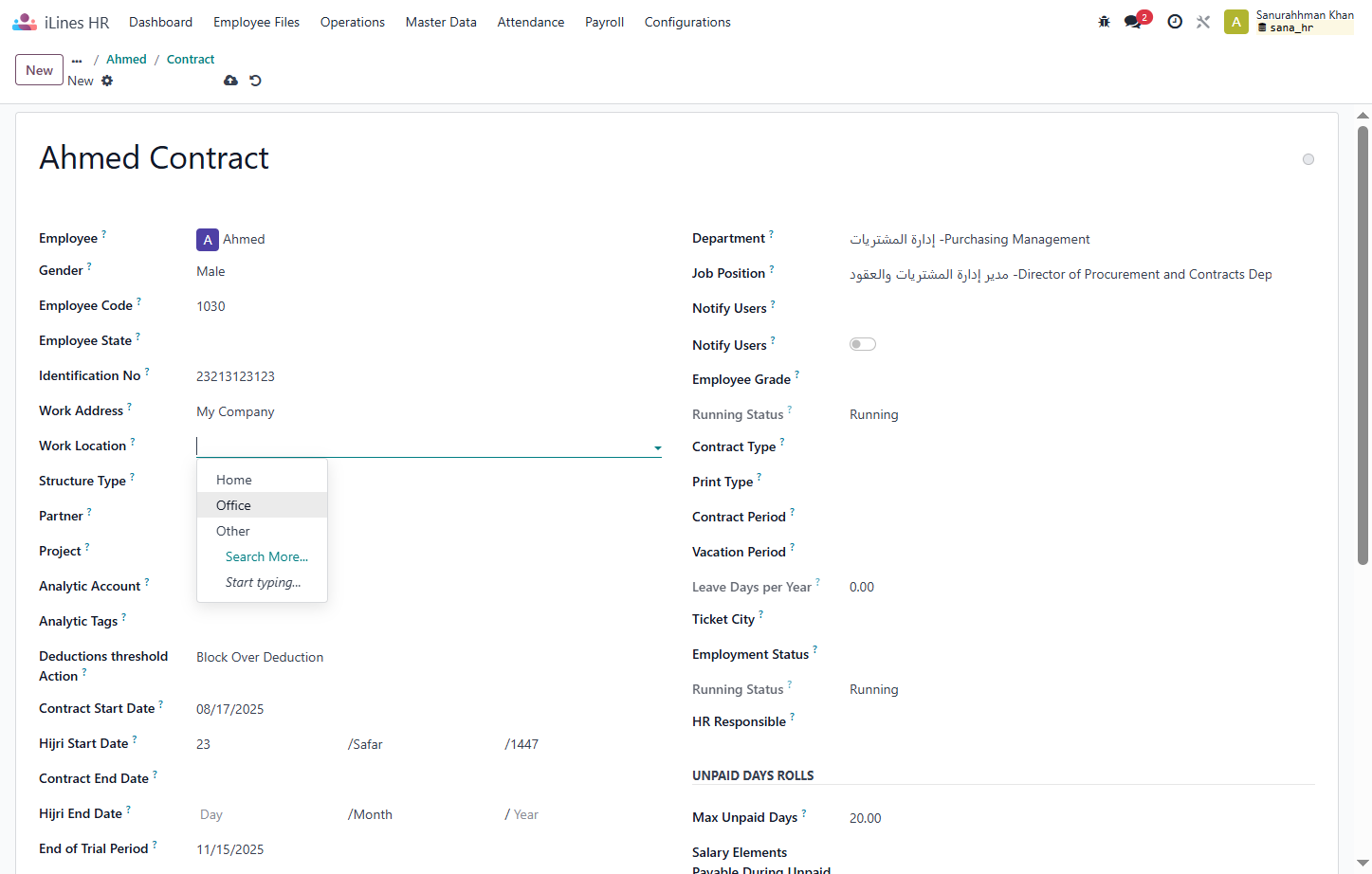Viewport: 1372px width, 874px height.
Task: Open the activities clock icon
Action: point(1175,22)
